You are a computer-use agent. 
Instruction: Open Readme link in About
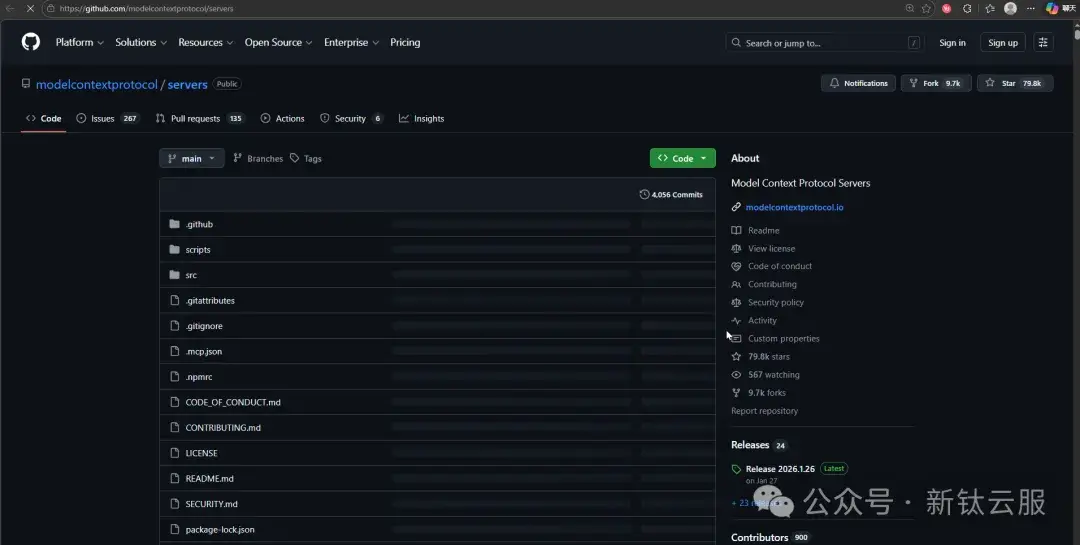click(x=764, y=231)
